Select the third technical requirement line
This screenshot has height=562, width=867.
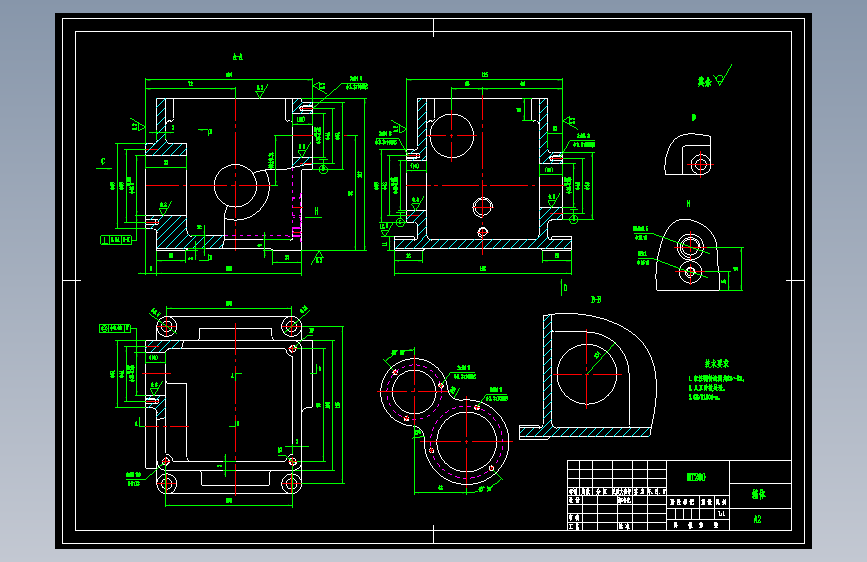pyautogui.click(x=704, y=397)
